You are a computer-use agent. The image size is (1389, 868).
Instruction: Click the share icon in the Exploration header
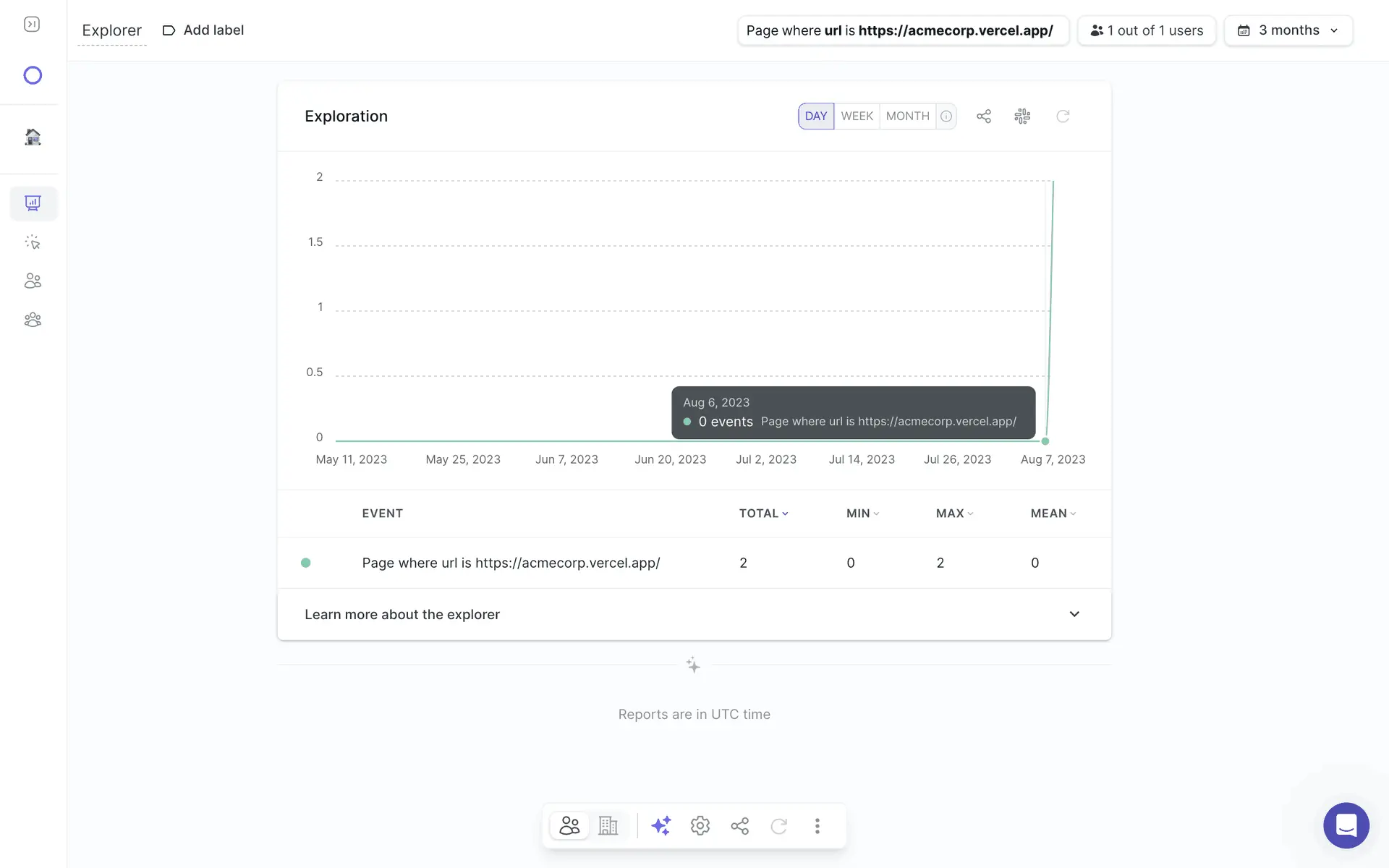(983, 116)
